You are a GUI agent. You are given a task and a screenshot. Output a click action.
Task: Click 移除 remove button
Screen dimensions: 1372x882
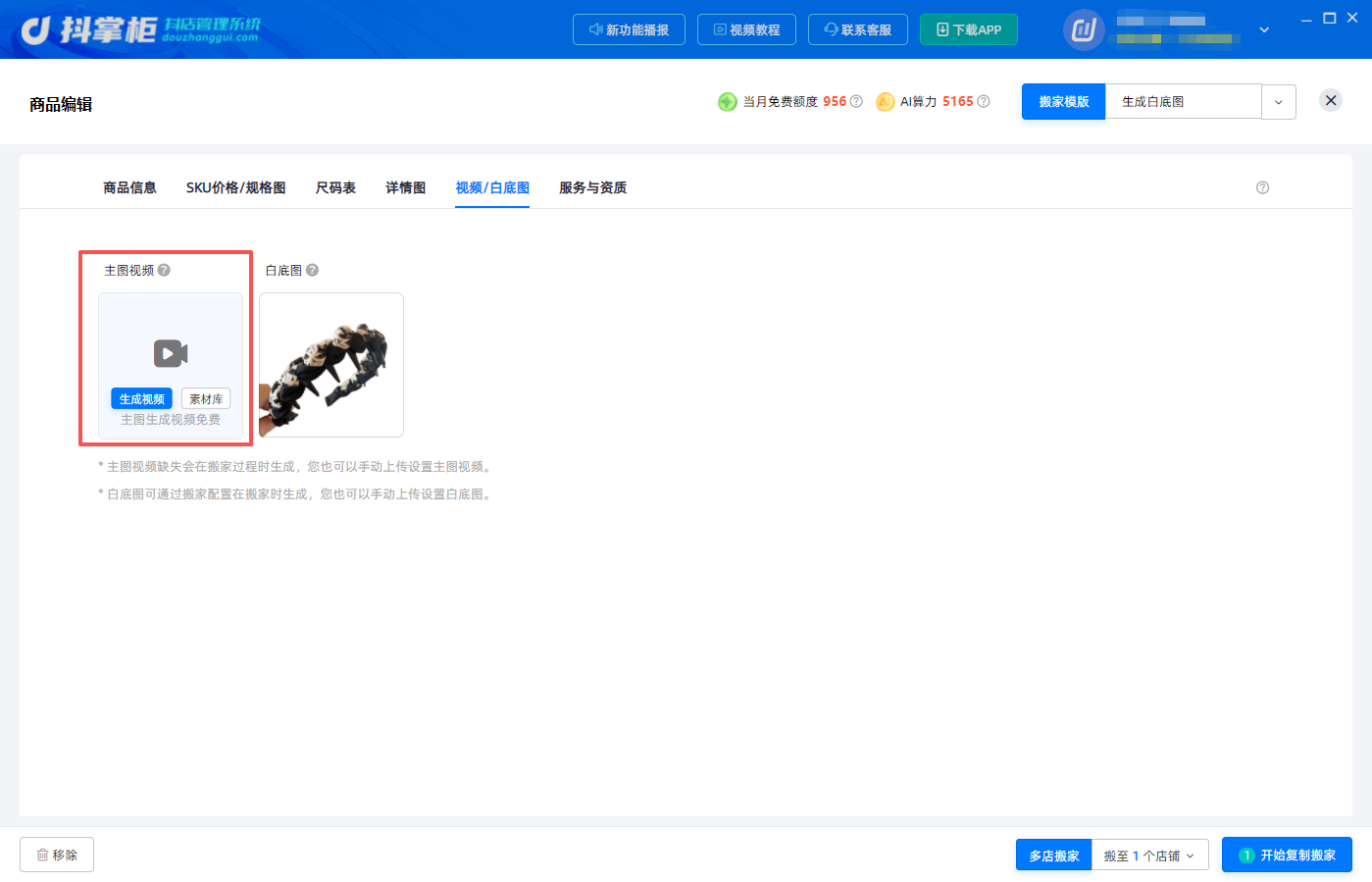point(57,855)
